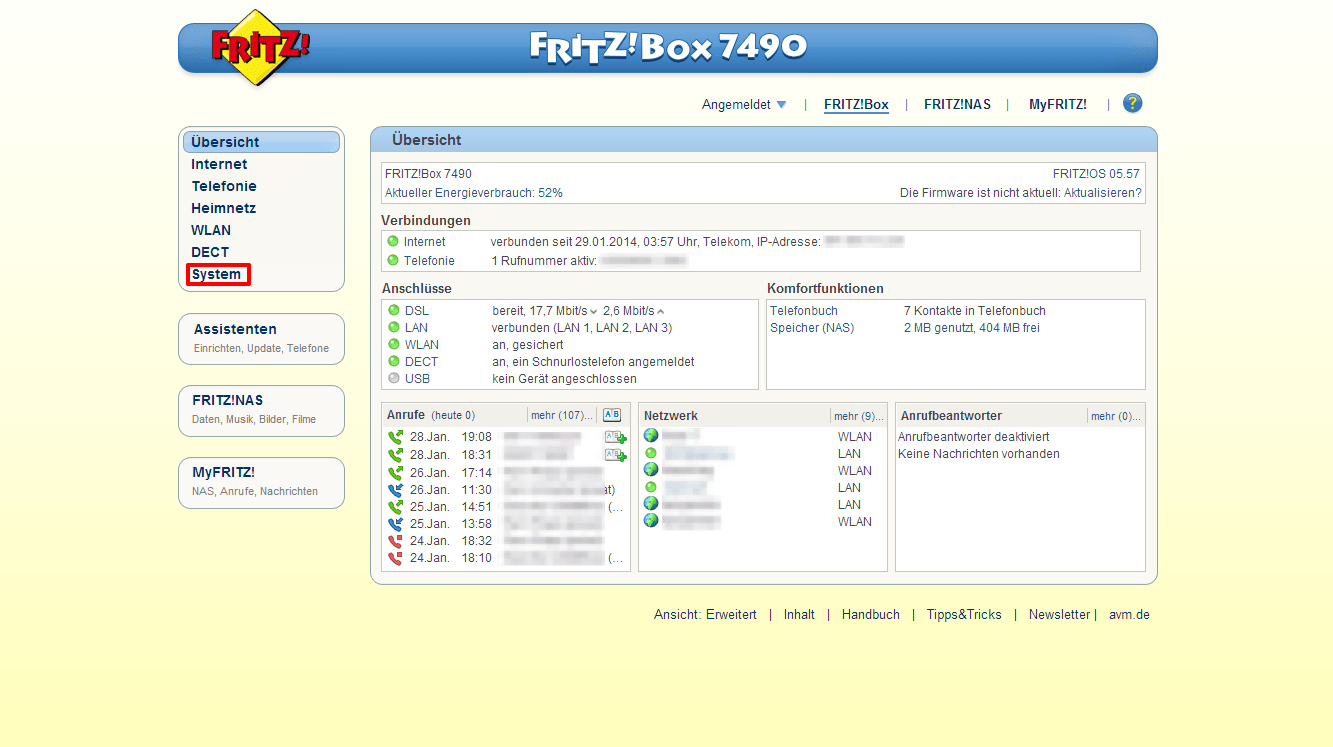Click globe icon of last Netzwerk device
Screen dimensions: 1333x747
[x=651, y=520]
